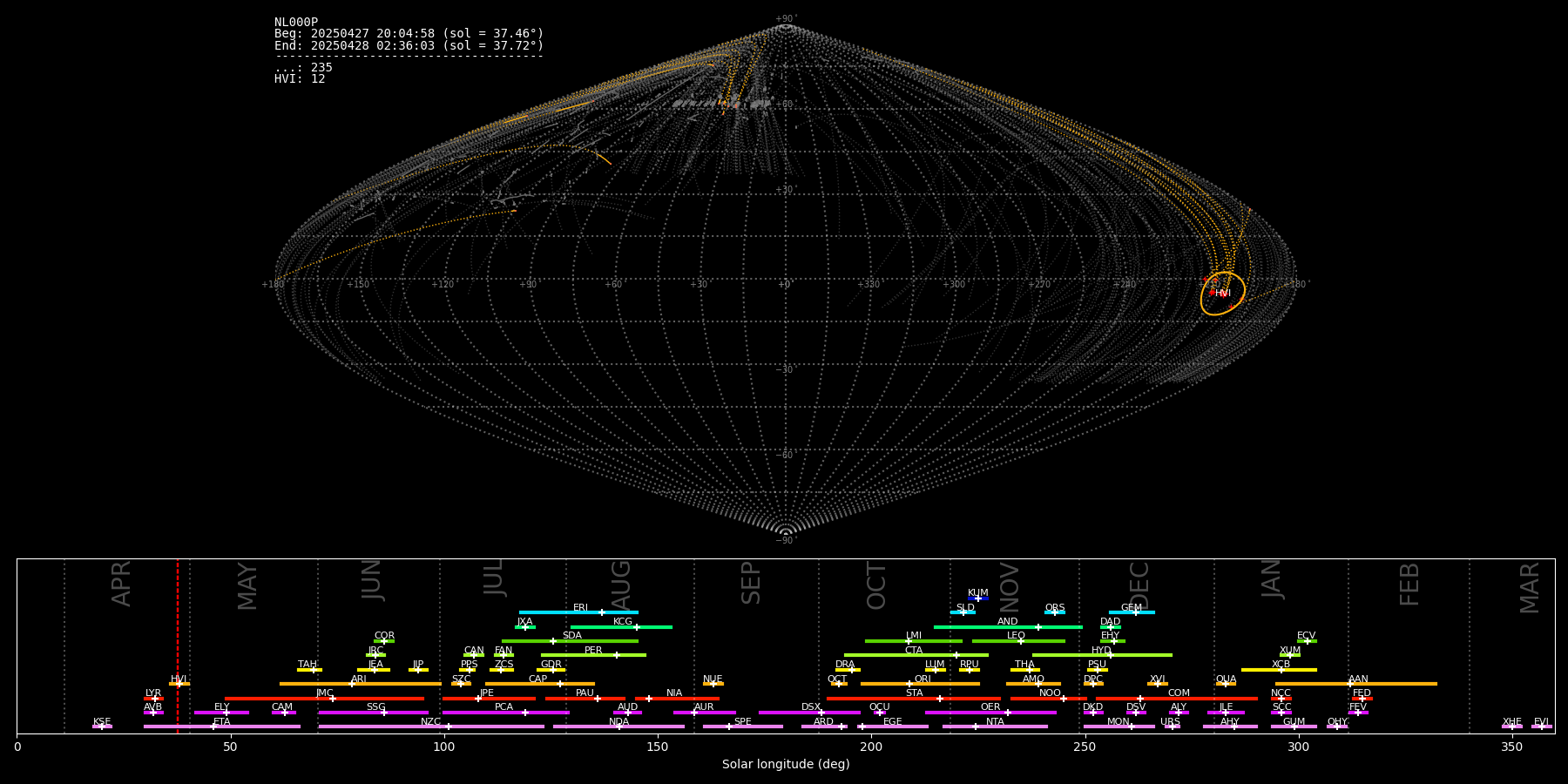
Task: Click the LYR shower label
Action: coord(153,693)
